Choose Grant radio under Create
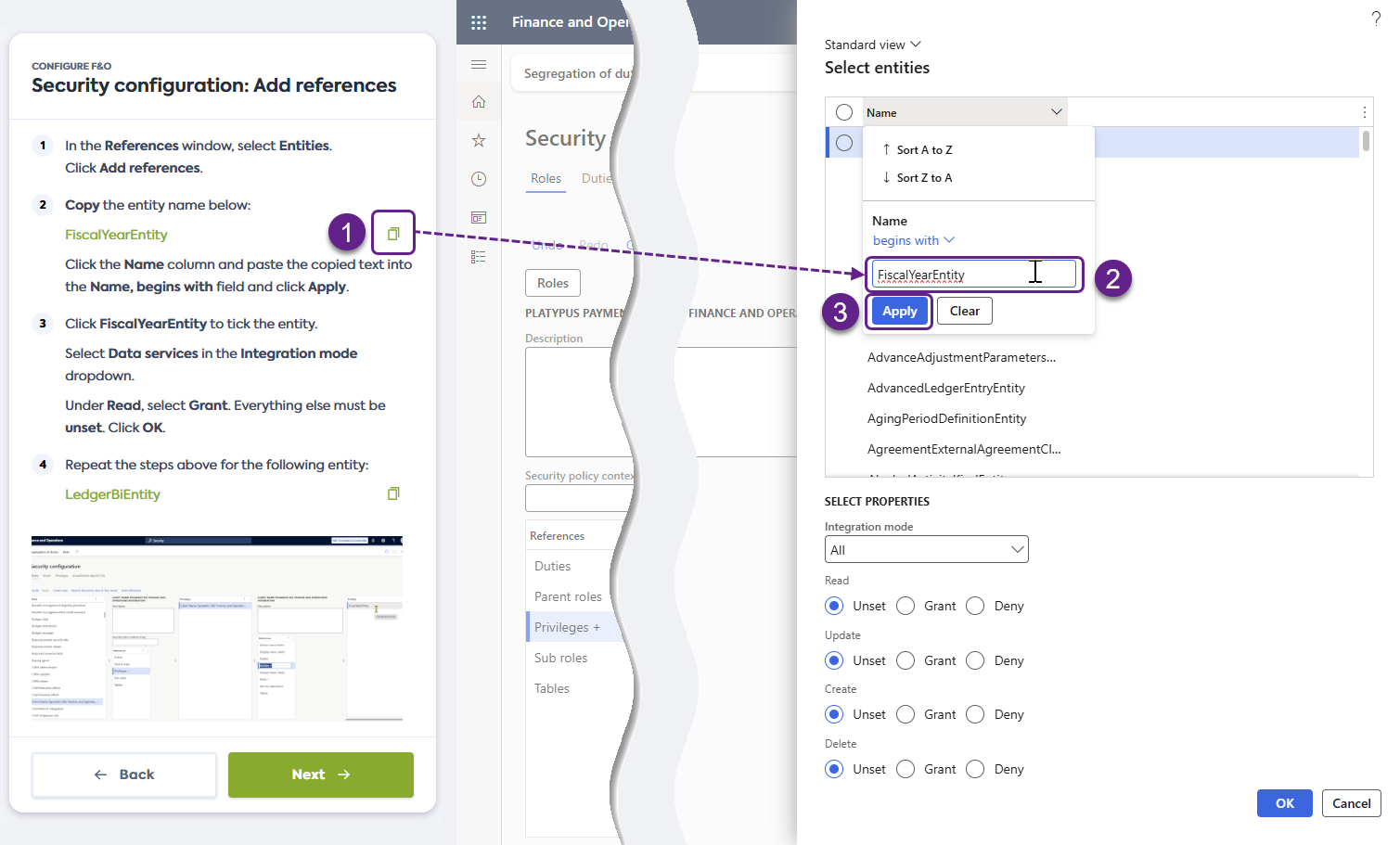The image size is (1400, 845). pyautogui.click(x=906, y=714)
